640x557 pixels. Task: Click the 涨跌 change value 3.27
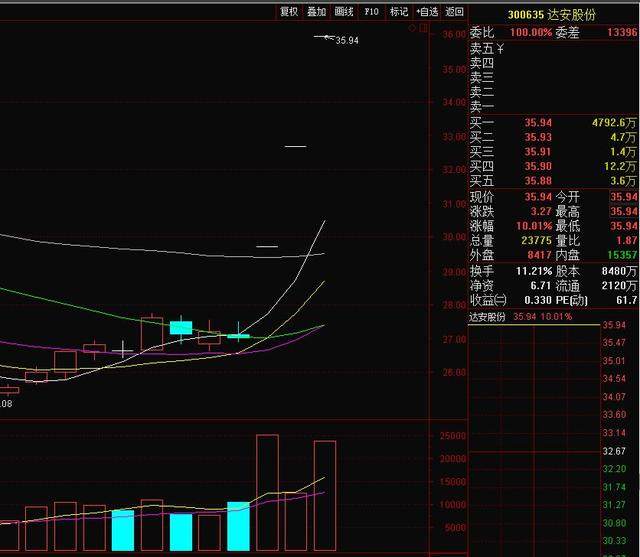click(541, 211)
